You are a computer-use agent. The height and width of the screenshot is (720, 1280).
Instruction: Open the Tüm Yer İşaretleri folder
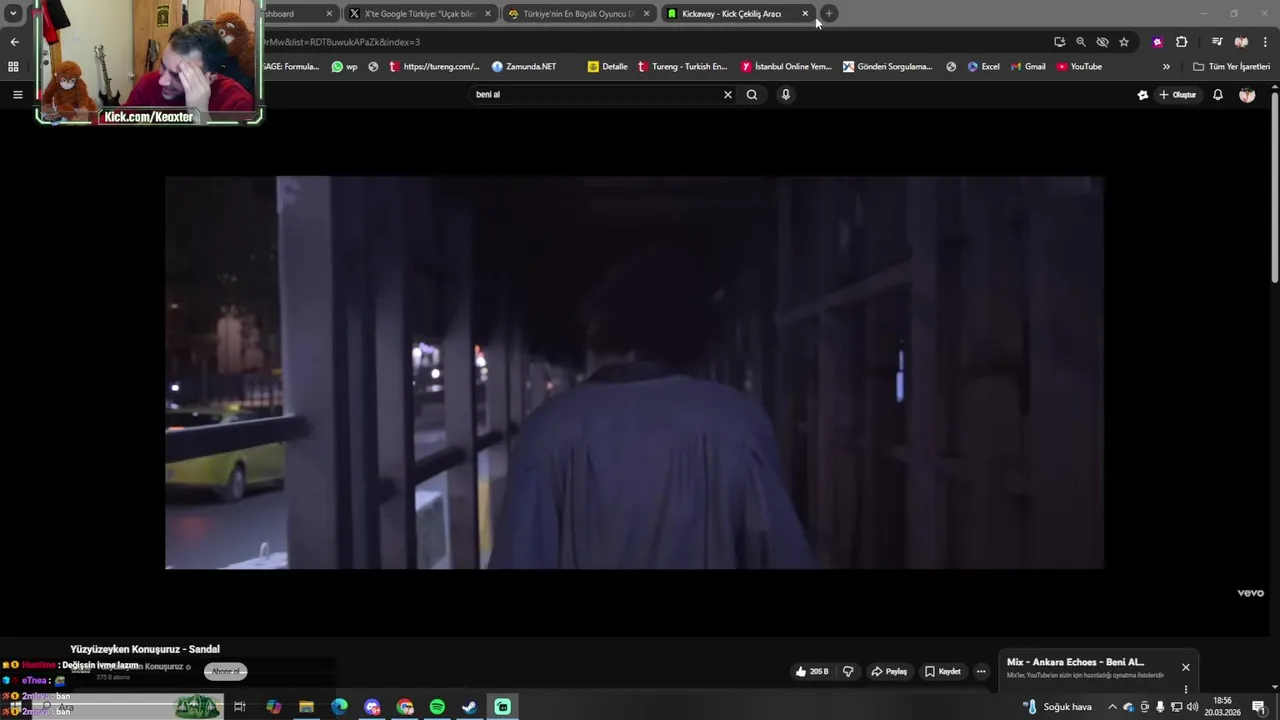(1232, 67)
